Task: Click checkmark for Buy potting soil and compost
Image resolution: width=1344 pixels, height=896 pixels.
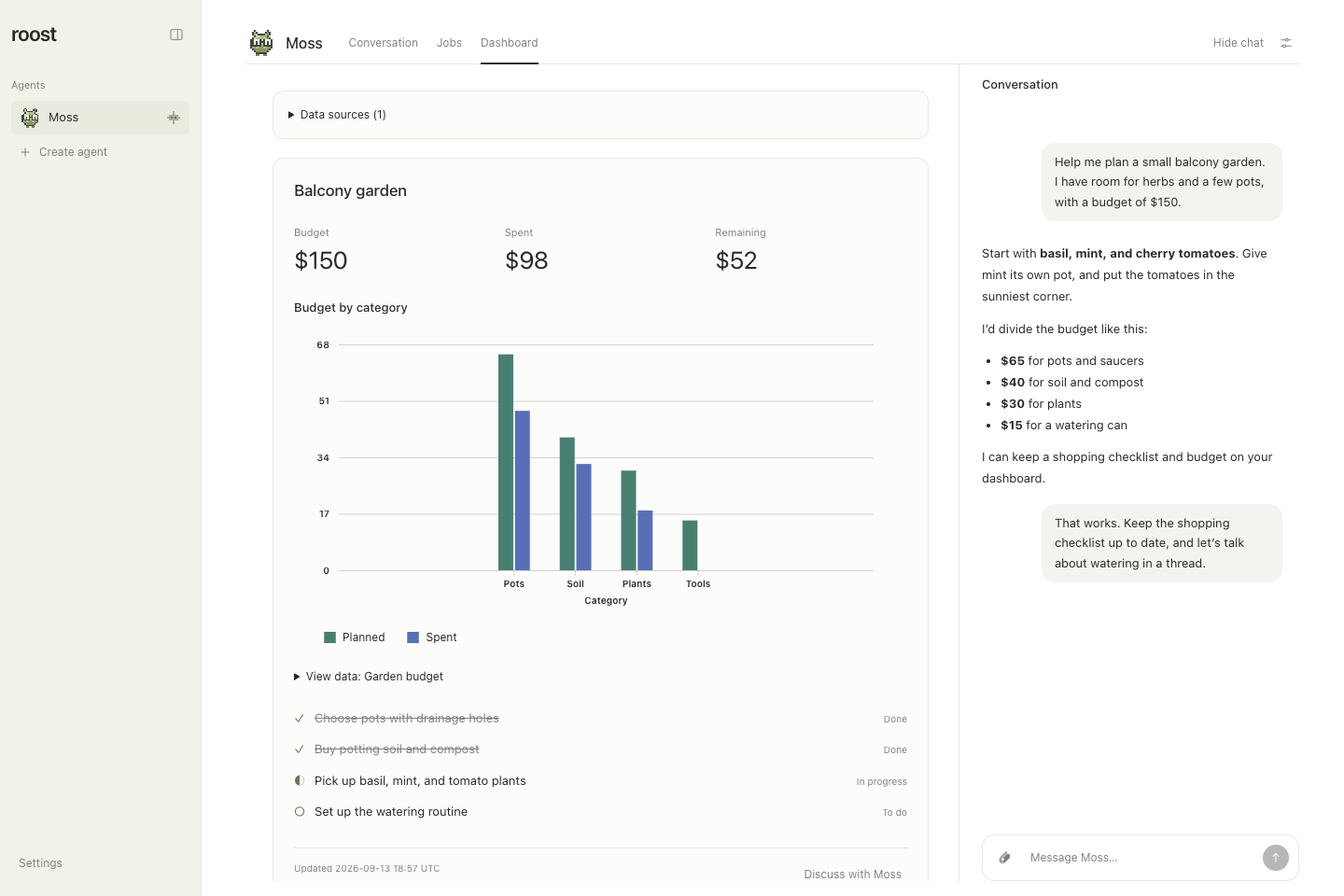Action: click(300, 749)
